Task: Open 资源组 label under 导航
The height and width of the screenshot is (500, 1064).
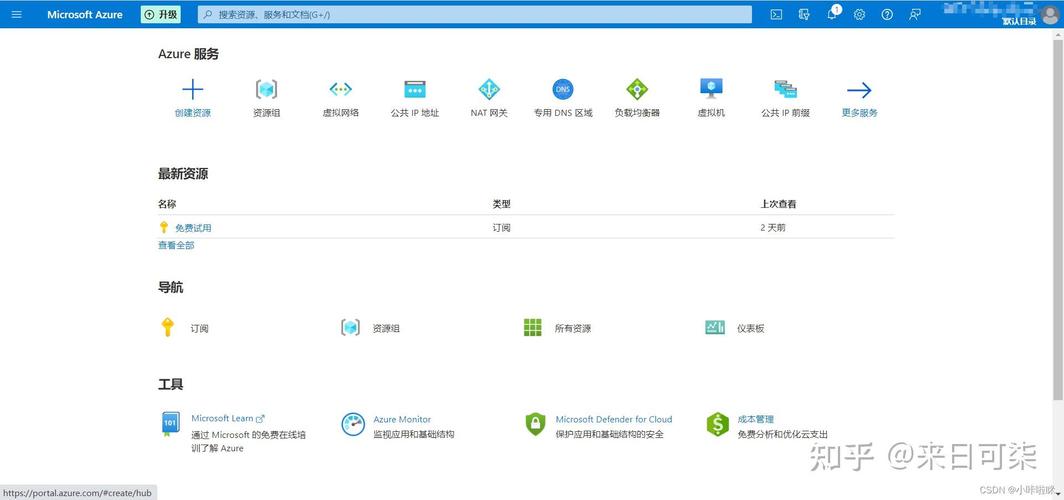Action: click(386, 328)
